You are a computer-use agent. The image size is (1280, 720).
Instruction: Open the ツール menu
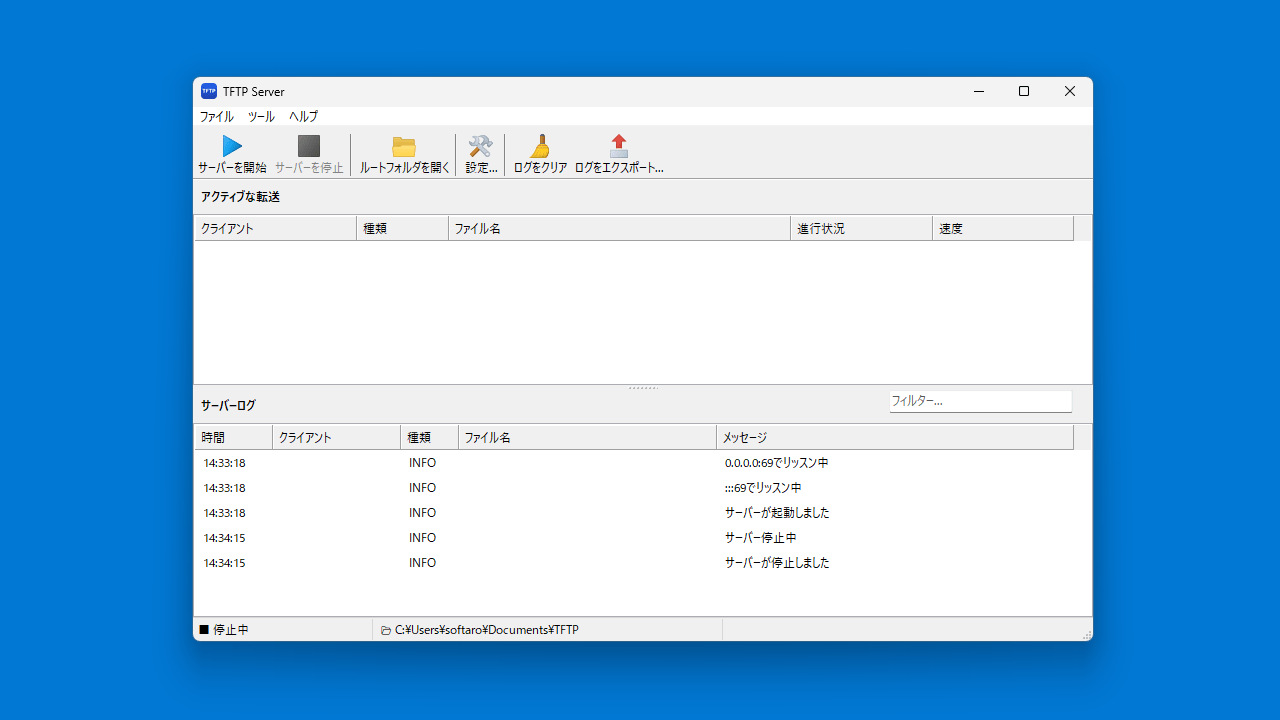click(x=260, y=117)
